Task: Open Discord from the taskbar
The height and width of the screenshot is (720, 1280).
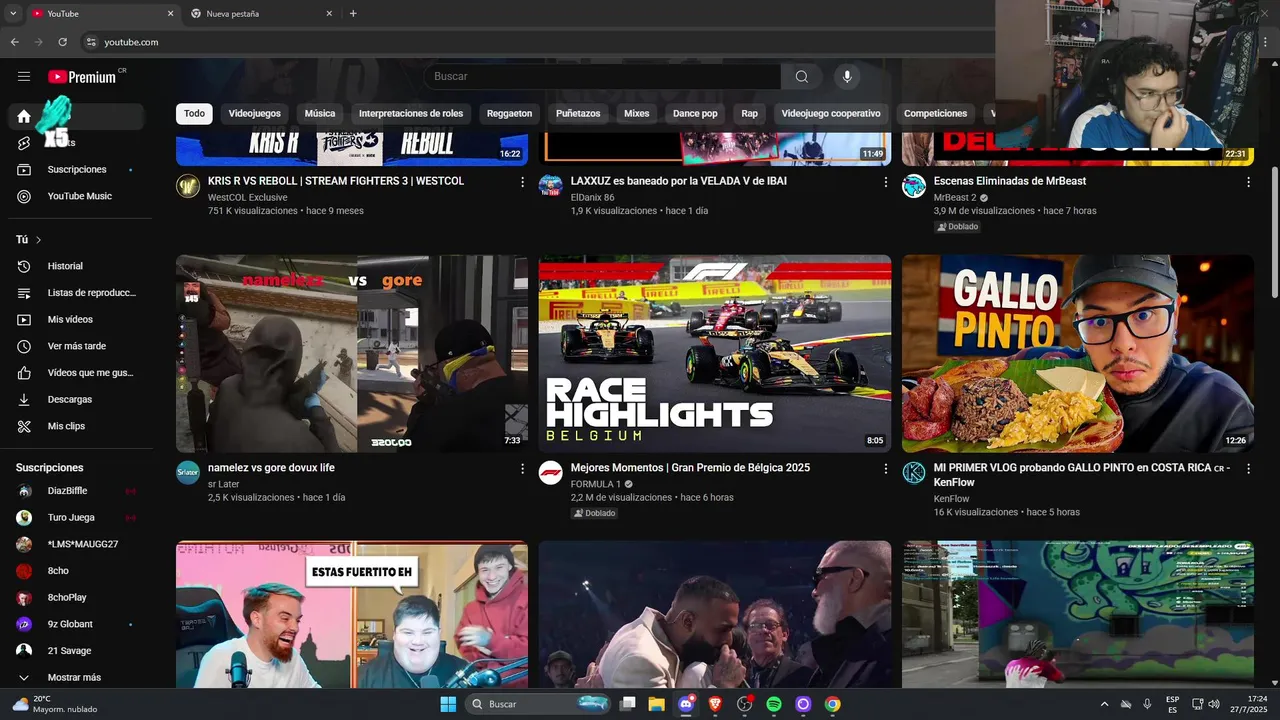Action: click(686, 704)
